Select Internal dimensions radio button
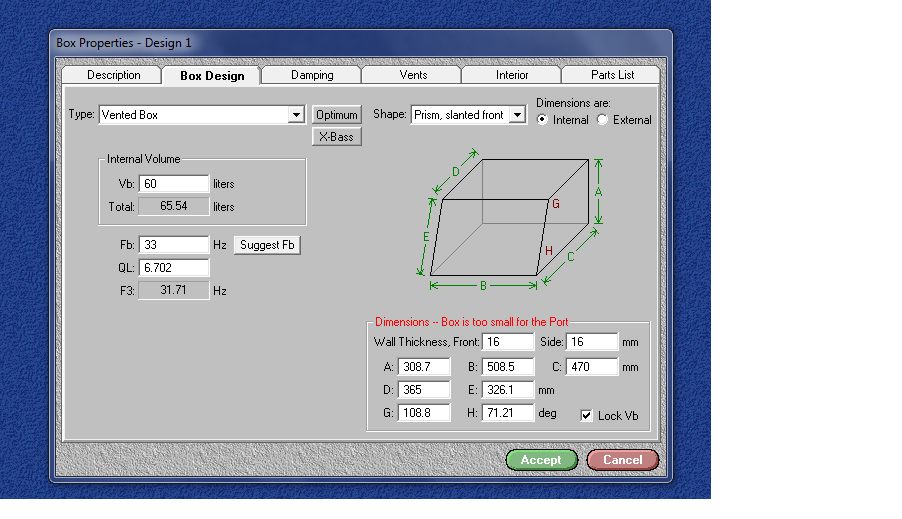This screenshot has width=902, height=519. (x=543, y=120)
